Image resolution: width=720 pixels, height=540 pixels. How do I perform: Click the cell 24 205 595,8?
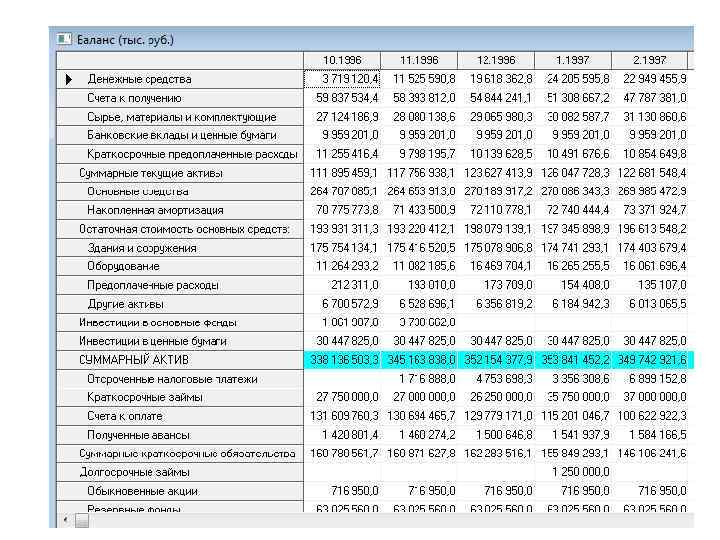(573, 79)
